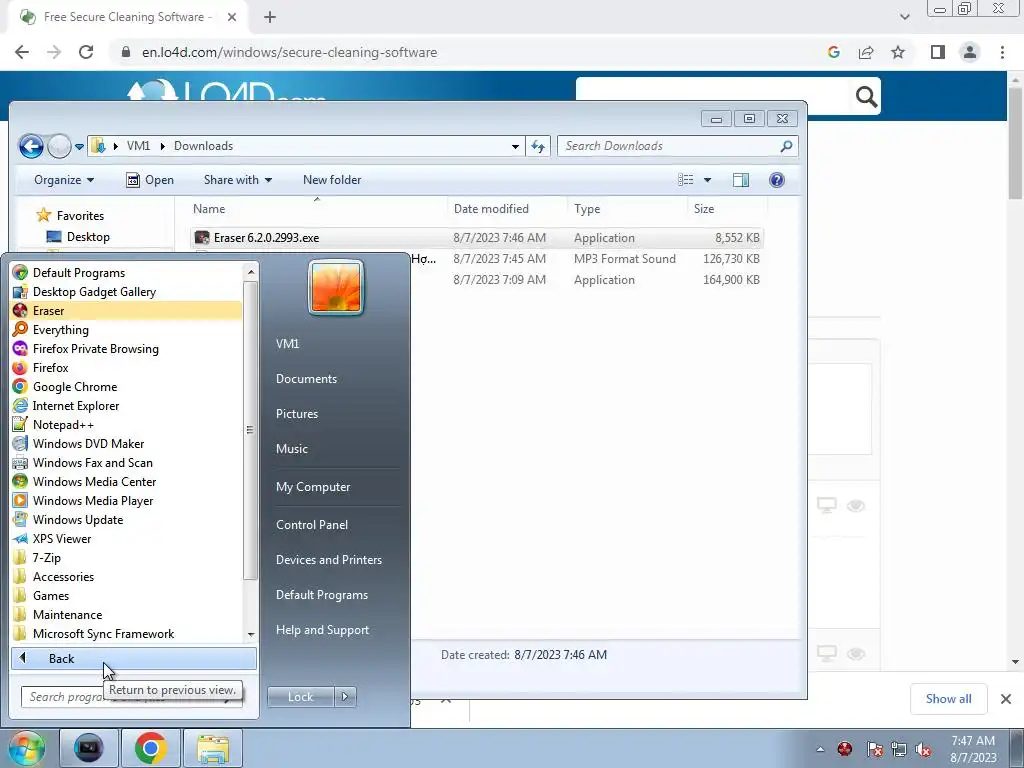
Task: Open a new Chrome tab
Action: pyautogui.click(x=270, y=17)
